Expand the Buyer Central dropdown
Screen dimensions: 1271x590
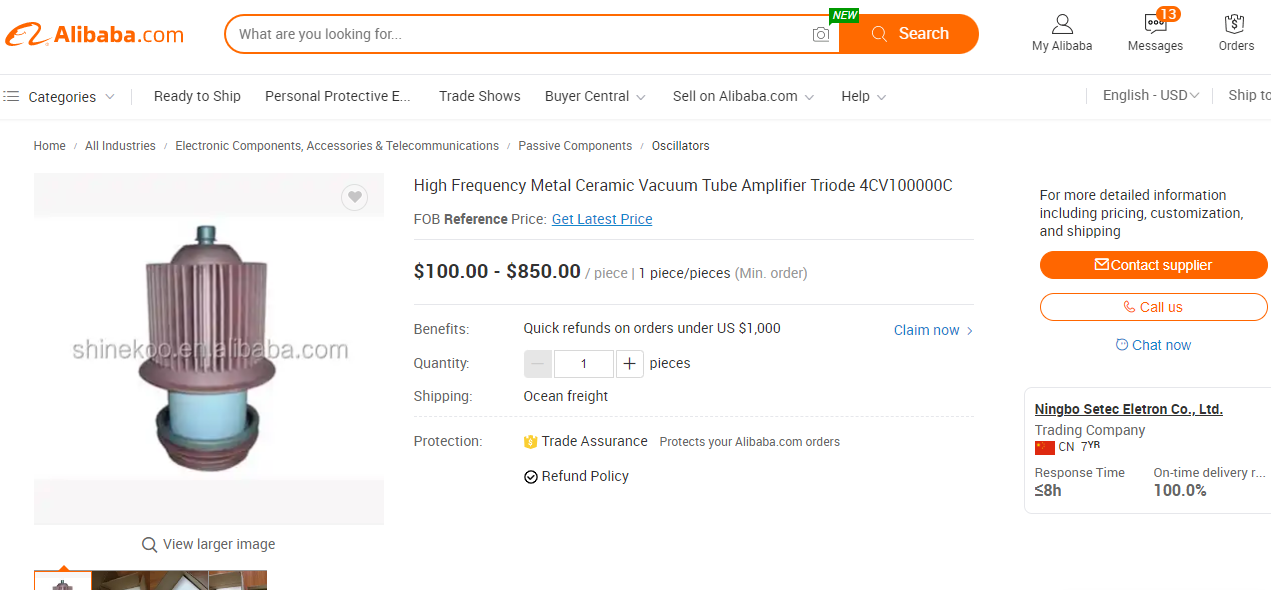click(595, 97)
